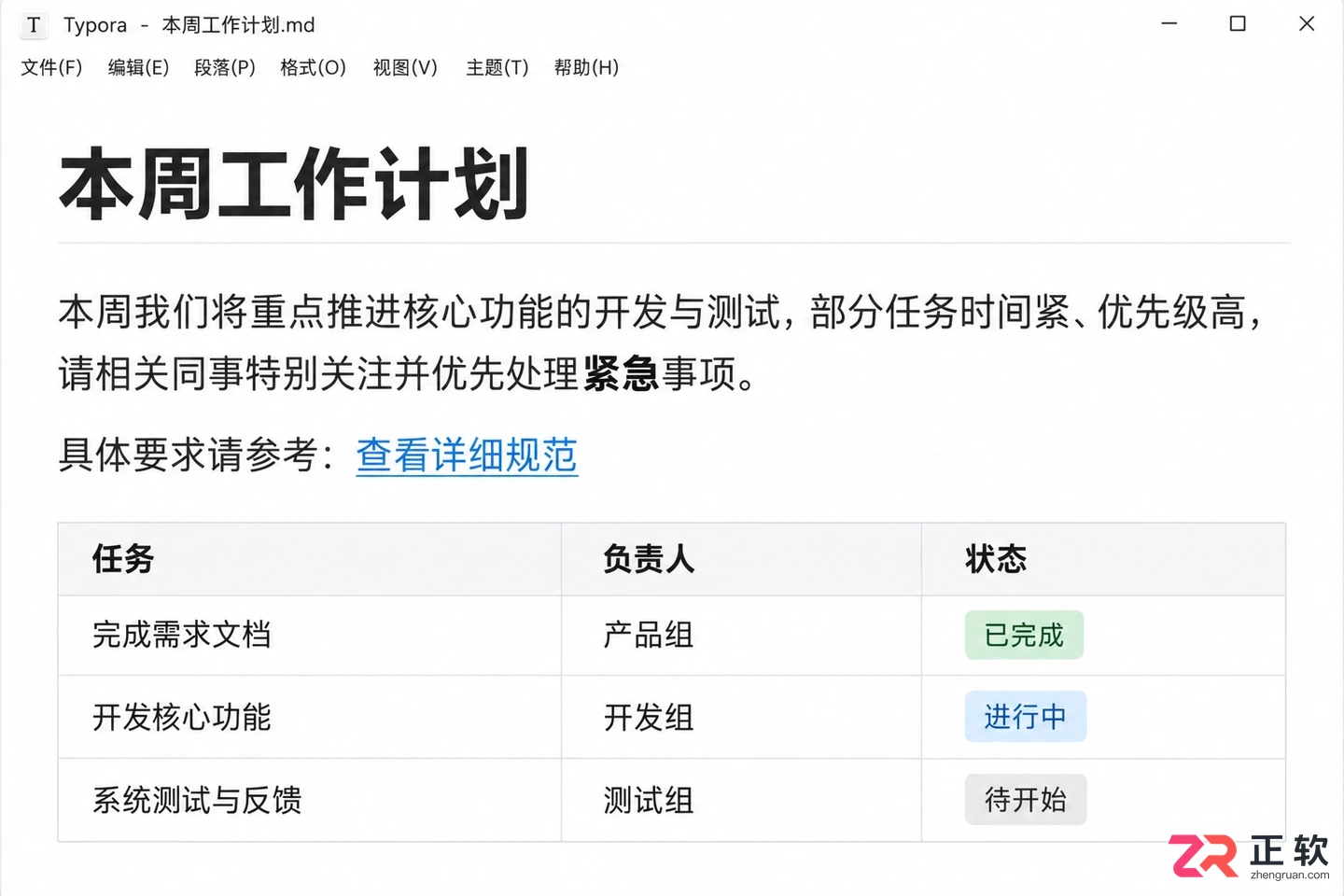Click the 本周工作计划 heading
This screenshot has height=896, width=1344.
(295, 184)
